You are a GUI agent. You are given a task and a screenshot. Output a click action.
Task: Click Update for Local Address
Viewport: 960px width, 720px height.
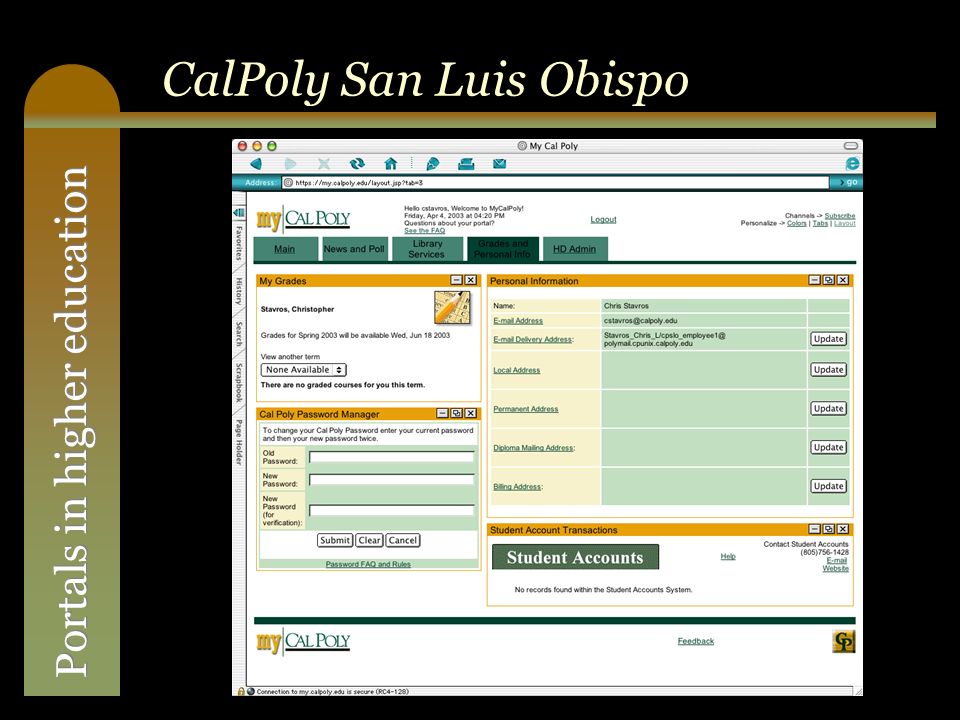[828, 370]
